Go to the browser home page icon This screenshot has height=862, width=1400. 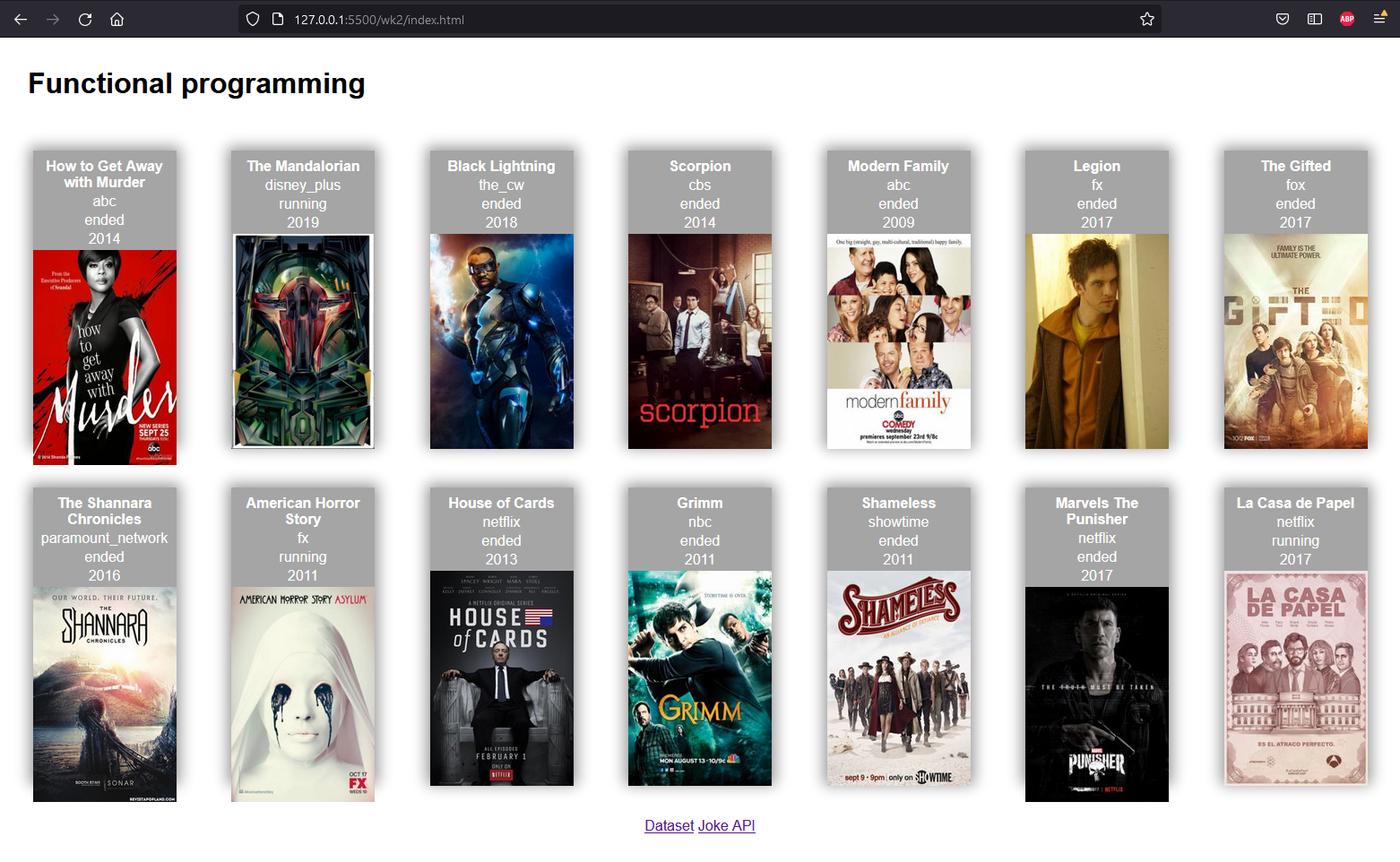(117, 19)
